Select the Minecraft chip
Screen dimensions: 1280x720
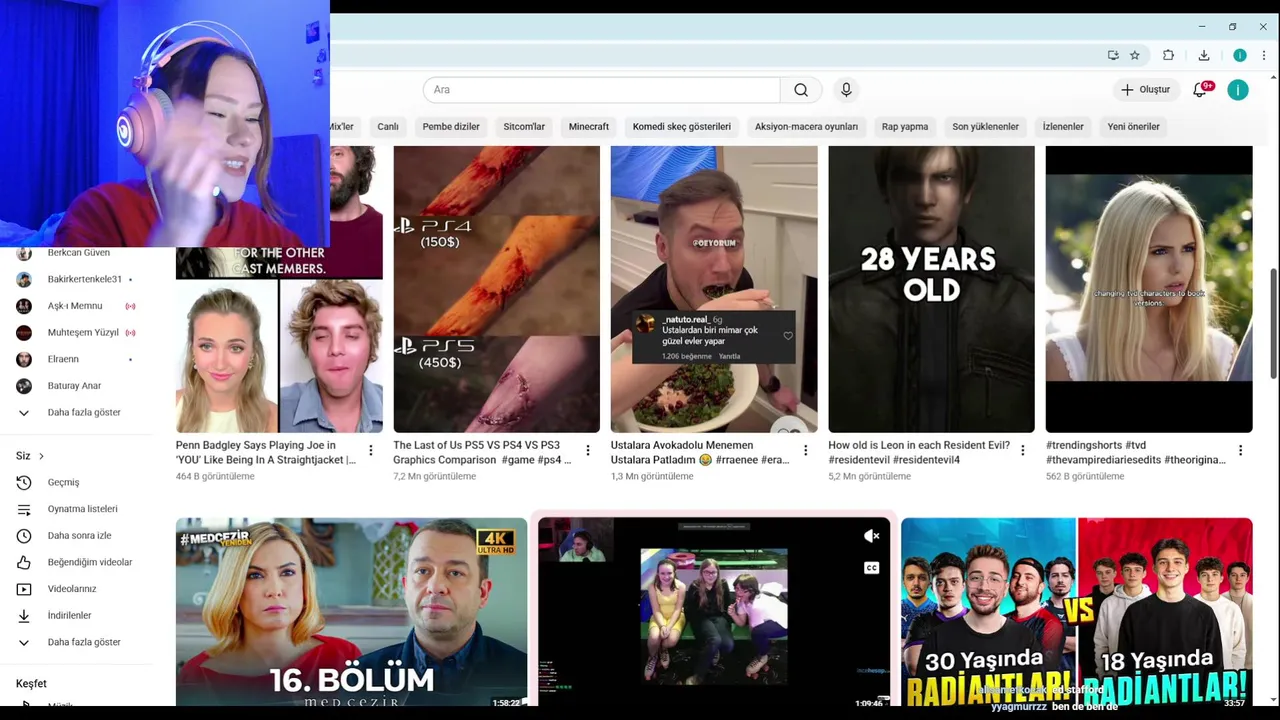click(x=589, y=127)
